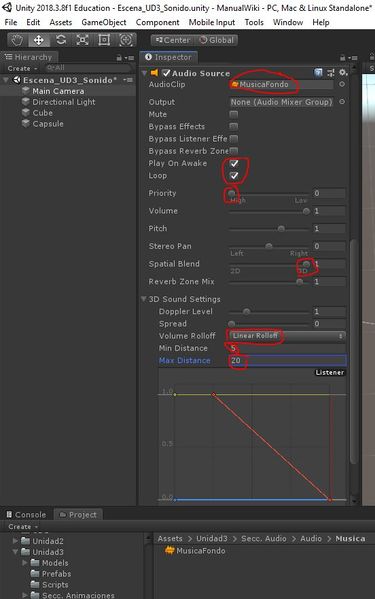Open the File menu

click(11, 23)
